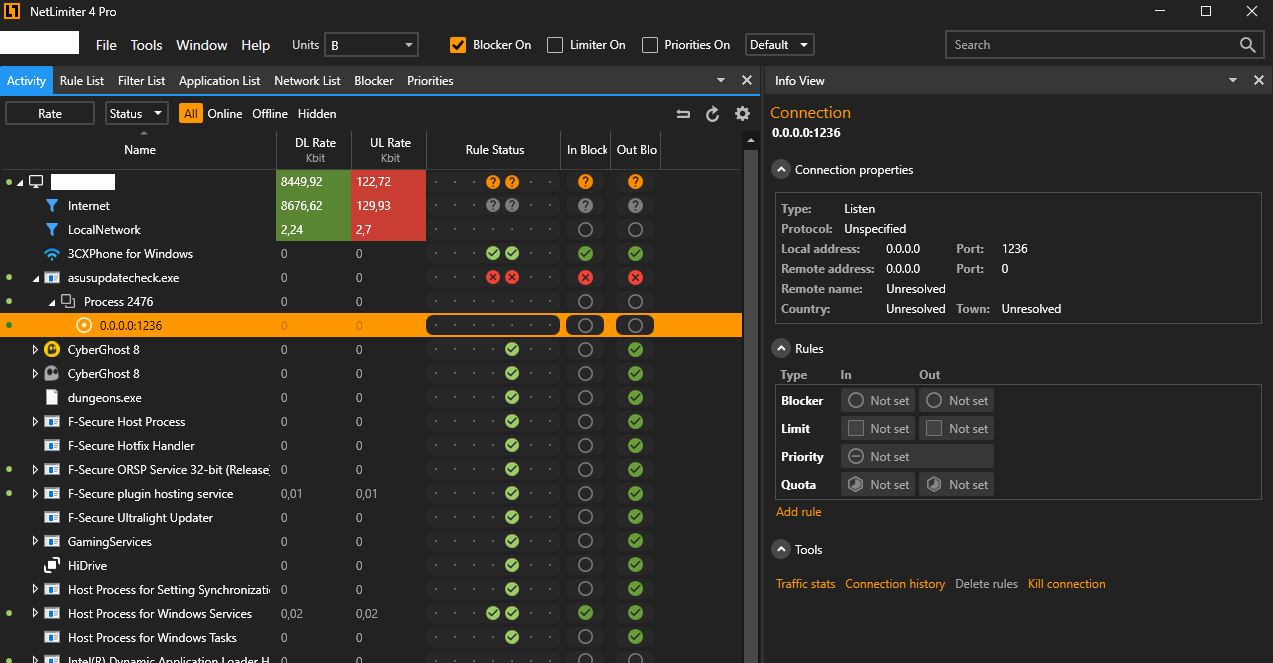The height and width of the screenshot is (663, 1273).
Task: Click the Internet filter funnel icon
Action: coord(52,206)
